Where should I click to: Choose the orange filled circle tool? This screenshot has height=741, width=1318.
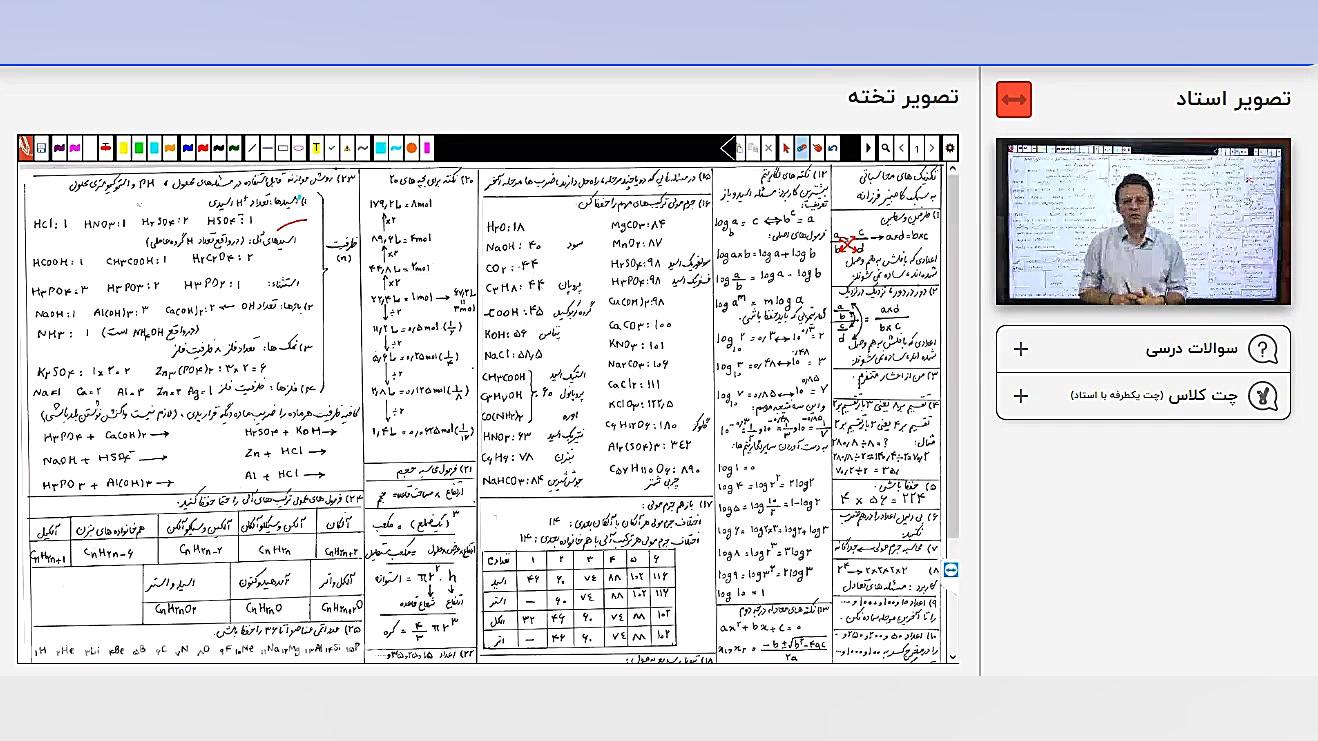click(x=412, y=148)
